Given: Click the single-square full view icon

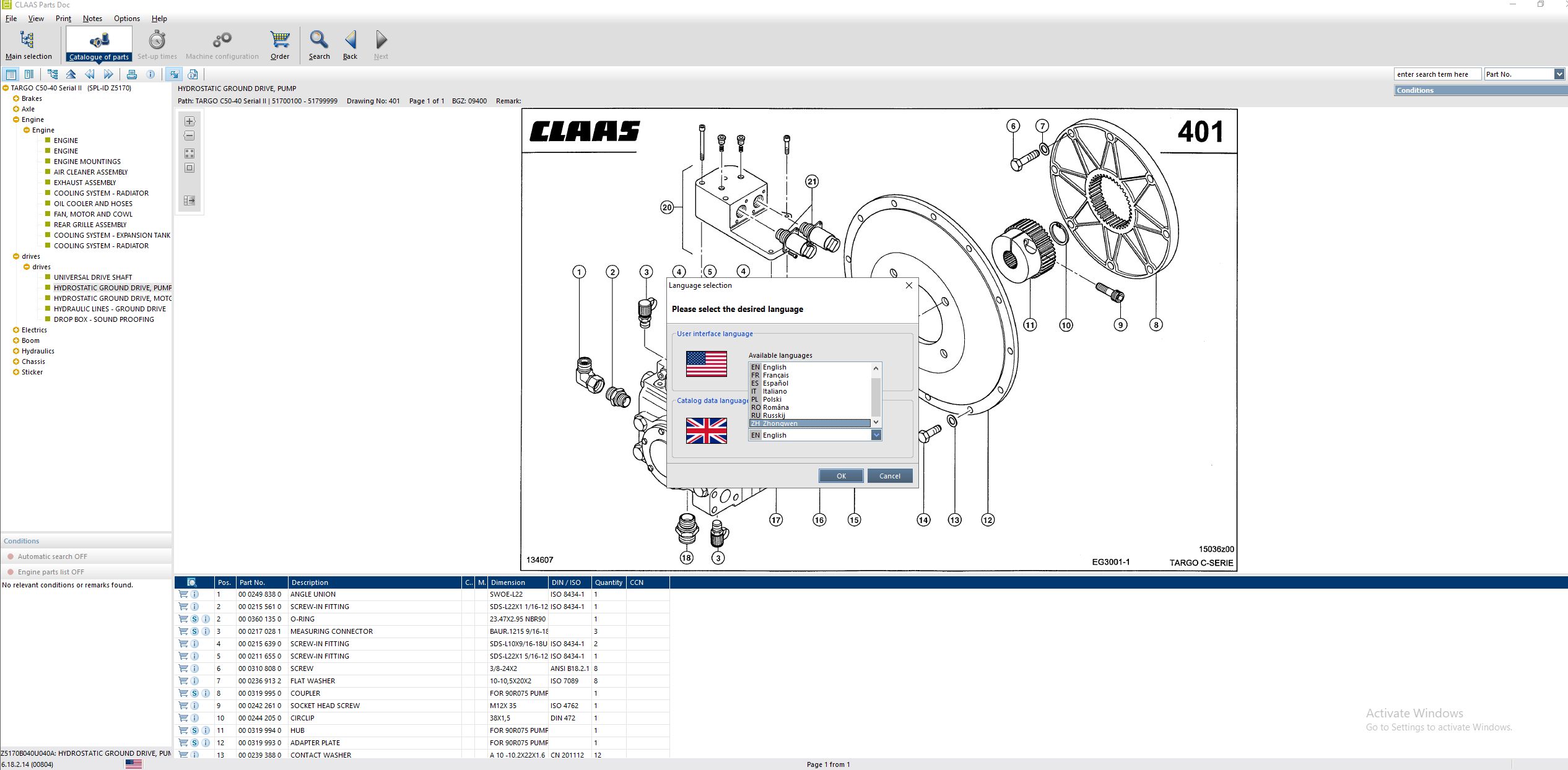Looking at the screenshot, I should [189, 168].
